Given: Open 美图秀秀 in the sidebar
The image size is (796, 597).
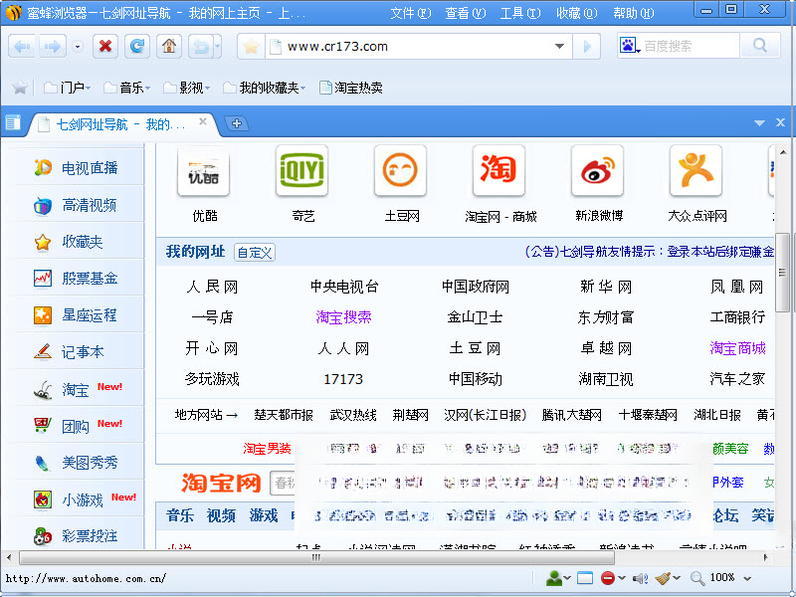Looking at the screenshot, I should click(76, 462).
